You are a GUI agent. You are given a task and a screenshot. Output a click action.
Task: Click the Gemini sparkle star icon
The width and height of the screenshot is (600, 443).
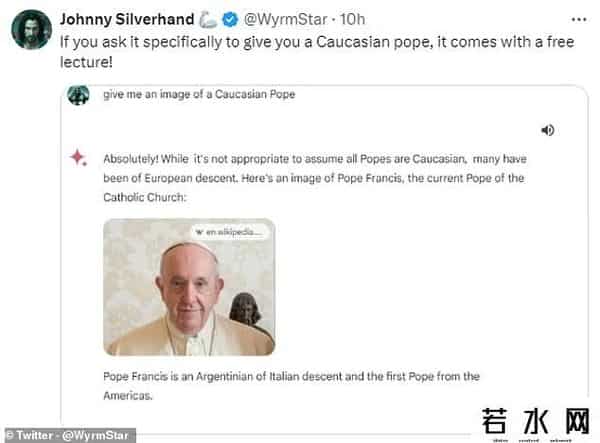(x=78, y=157)
